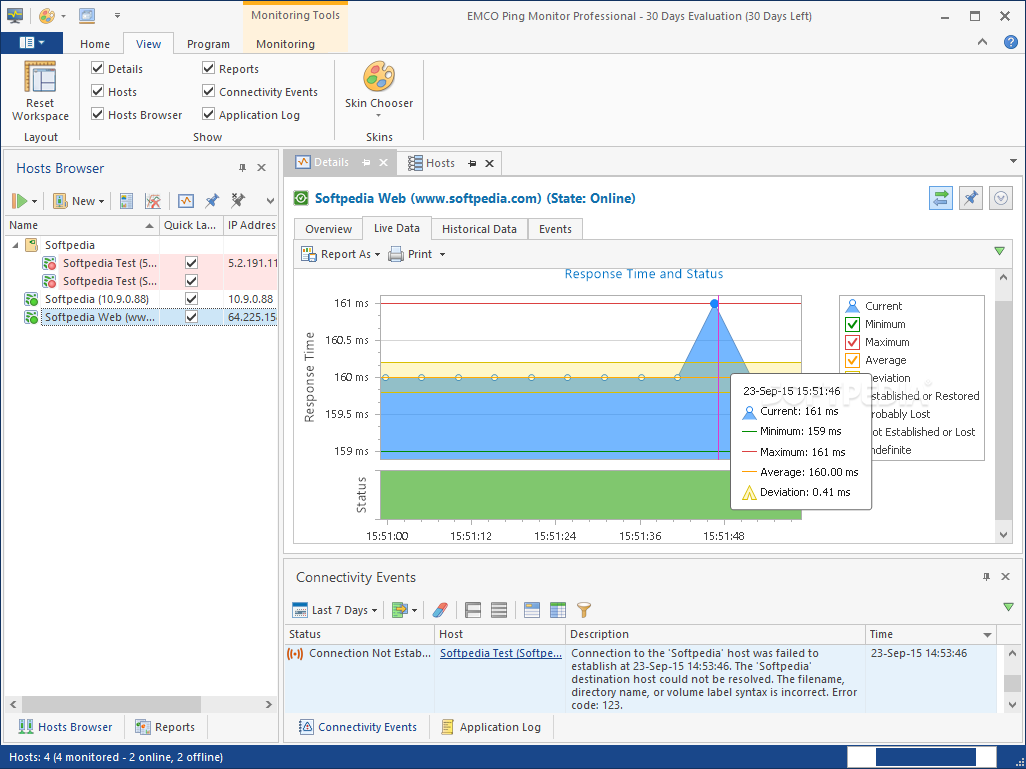Screen dimensions: 1026x769
Task: Click the host properties icon after New
Action: [127, 201]
